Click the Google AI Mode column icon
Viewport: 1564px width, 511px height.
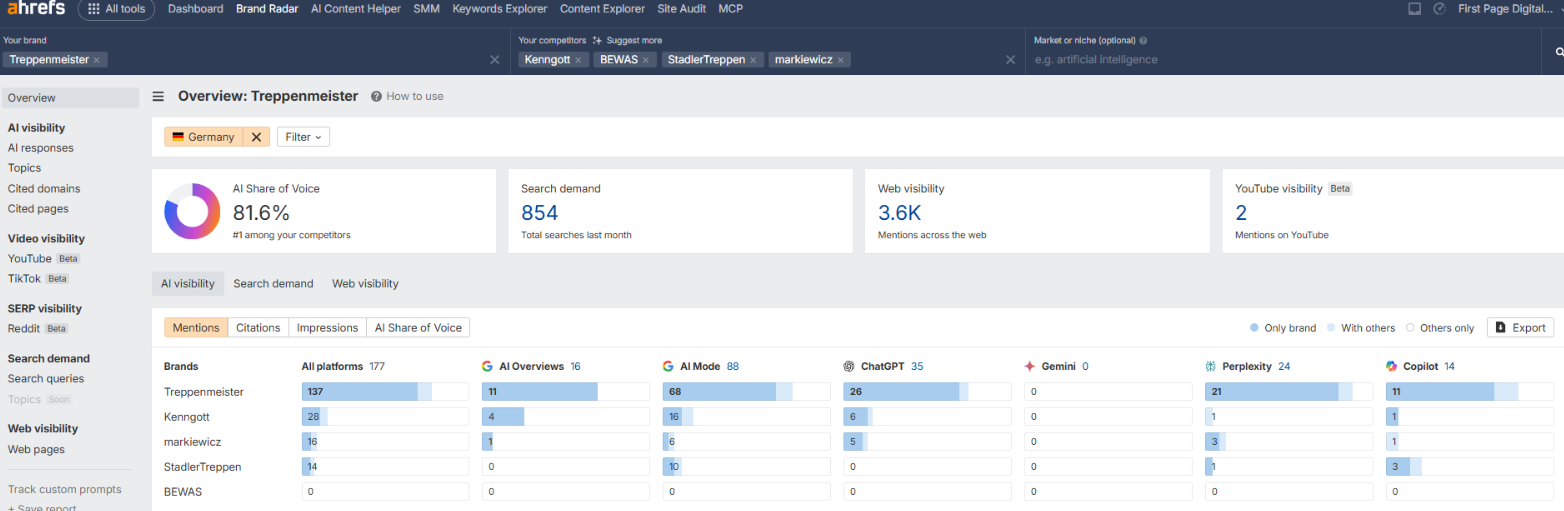[668, 366]
